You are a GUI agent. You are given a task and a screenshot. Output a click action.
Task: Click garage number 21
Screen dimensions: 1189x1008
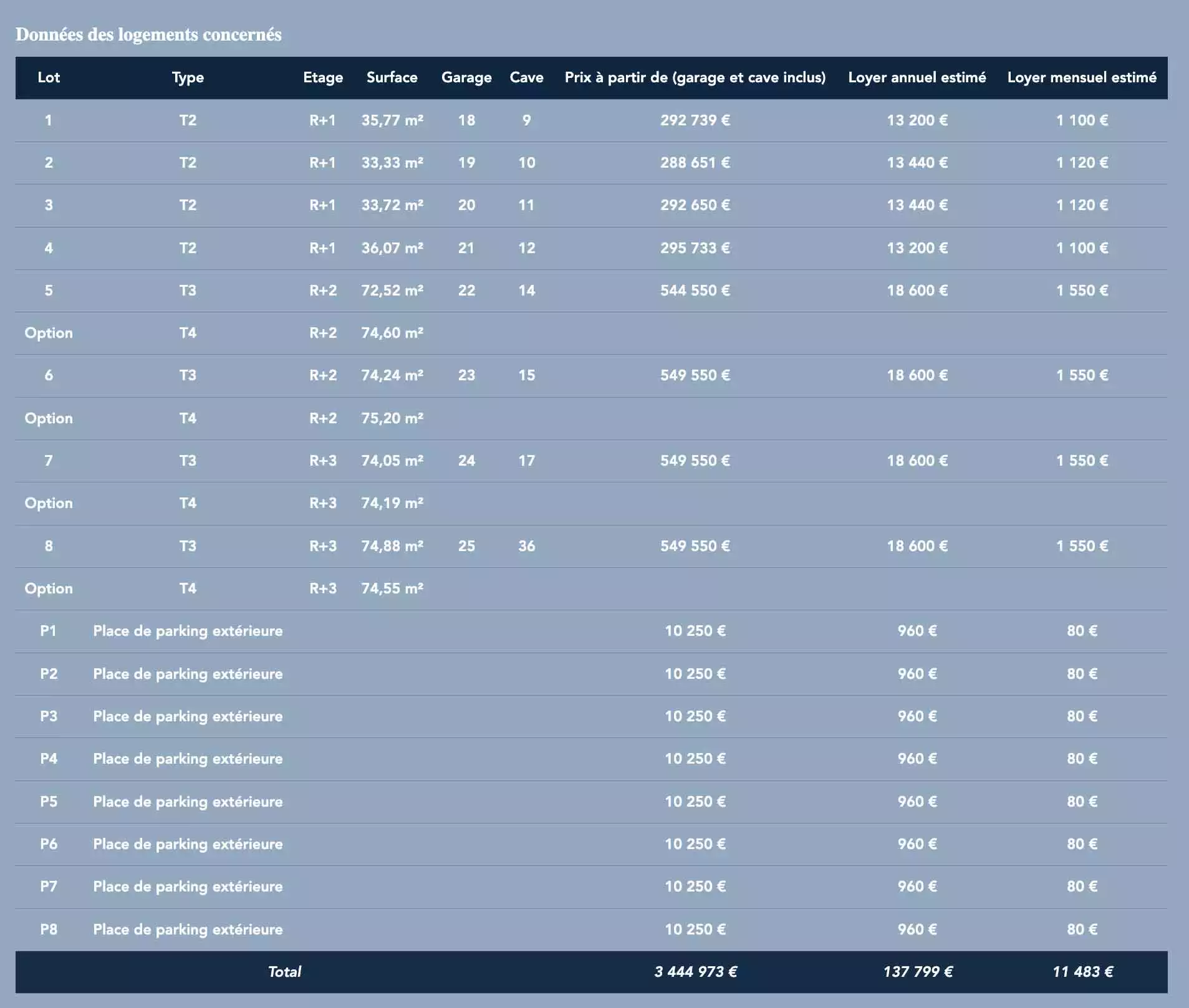click(466, 248)
